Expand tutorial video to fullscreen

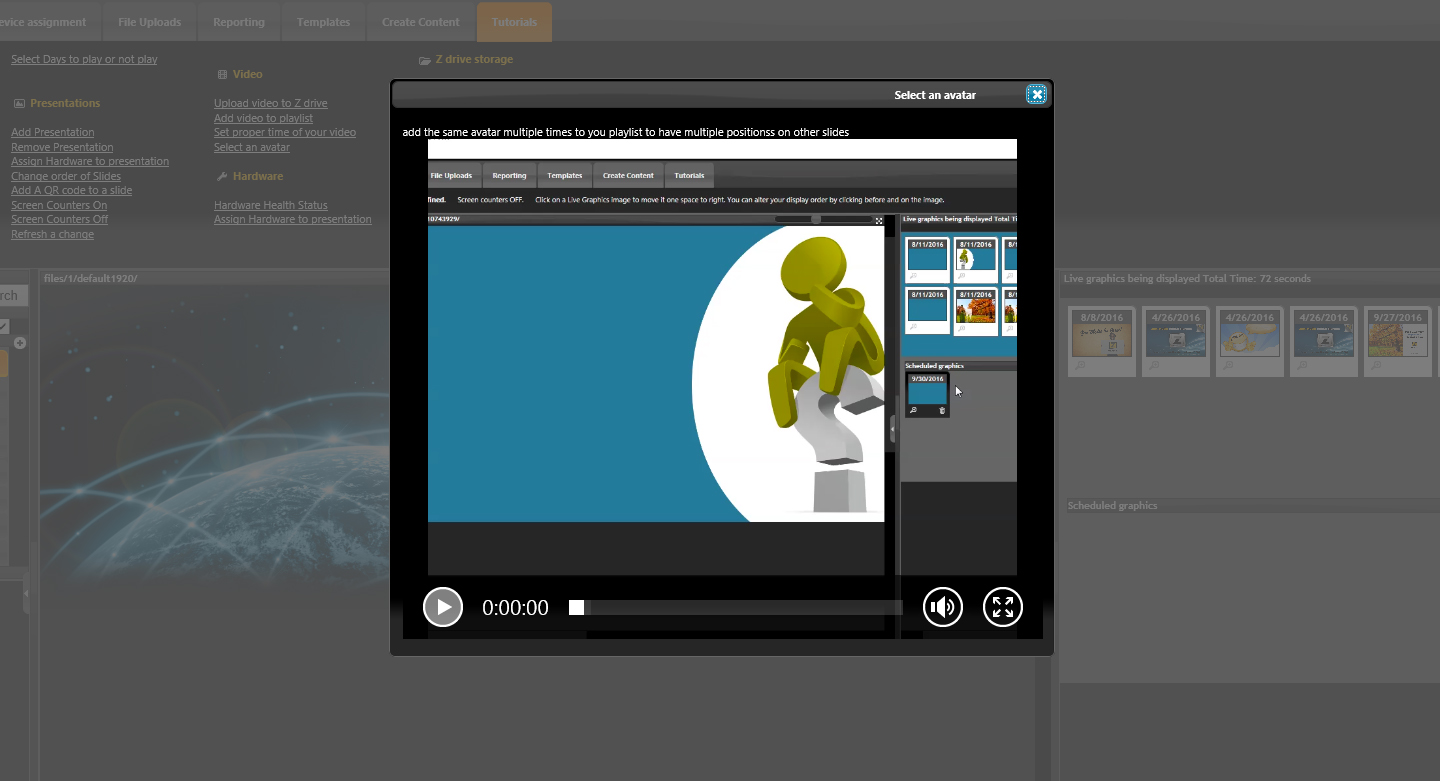point(1003,607)
